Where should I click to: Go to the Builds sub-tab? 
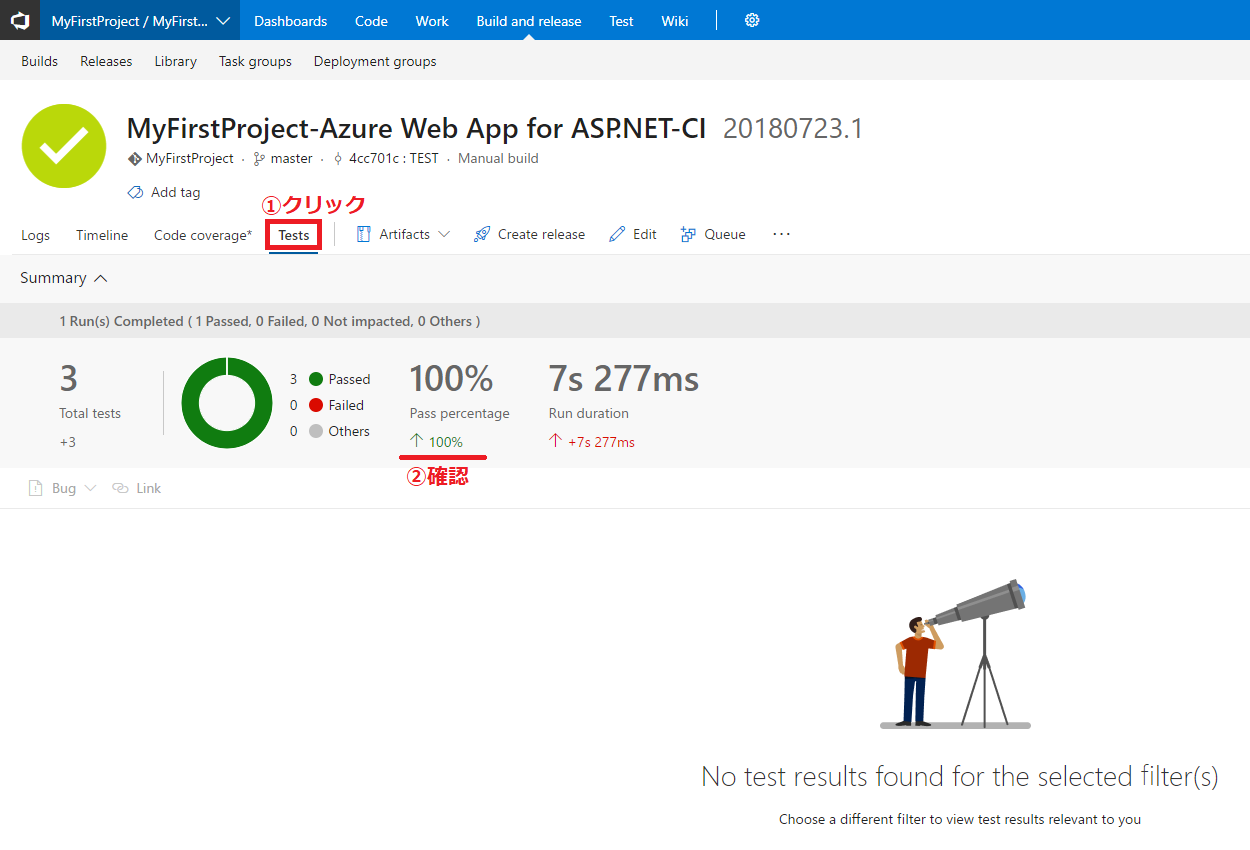click(40, 61)
